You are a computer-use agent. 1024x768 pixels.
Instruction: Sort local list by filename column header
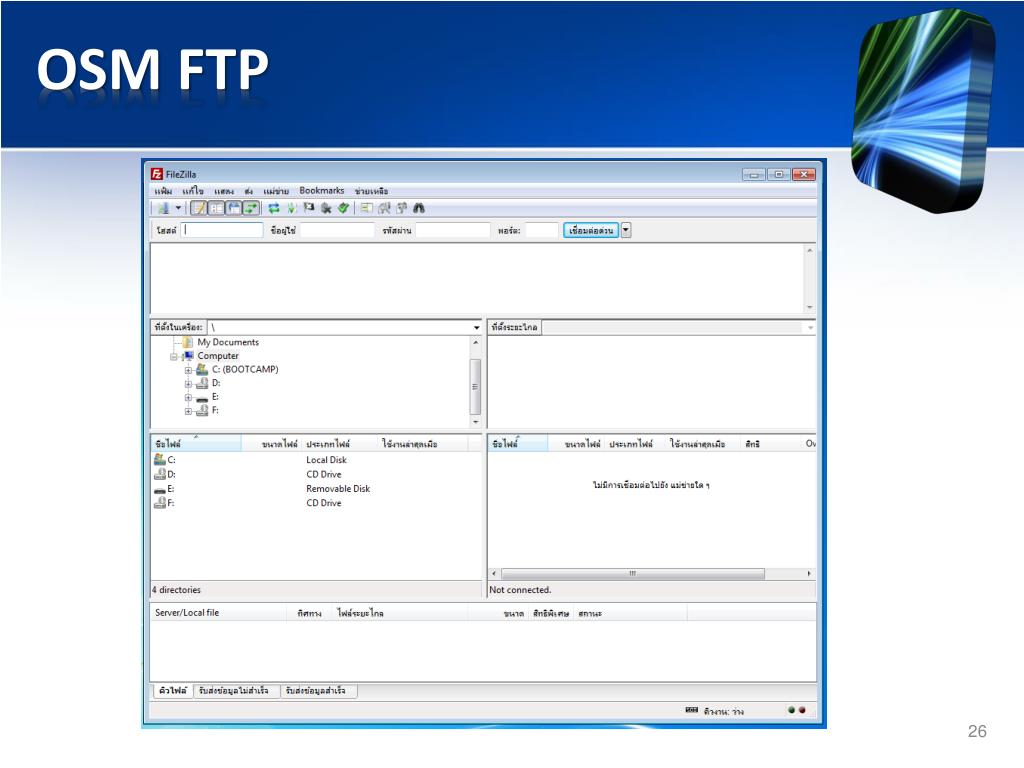click(x=196, y=443)
